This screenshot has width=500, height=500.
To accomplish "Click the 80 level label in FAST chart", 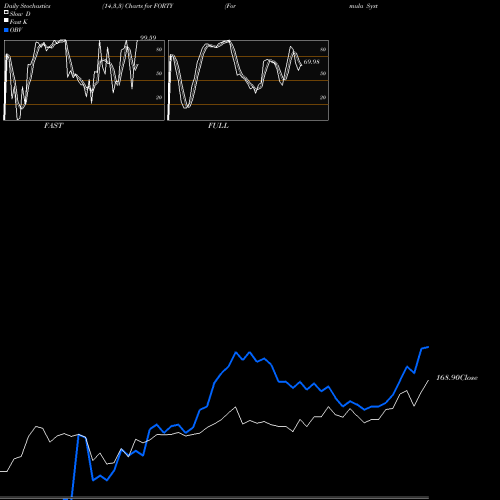I will coord(159,50).
